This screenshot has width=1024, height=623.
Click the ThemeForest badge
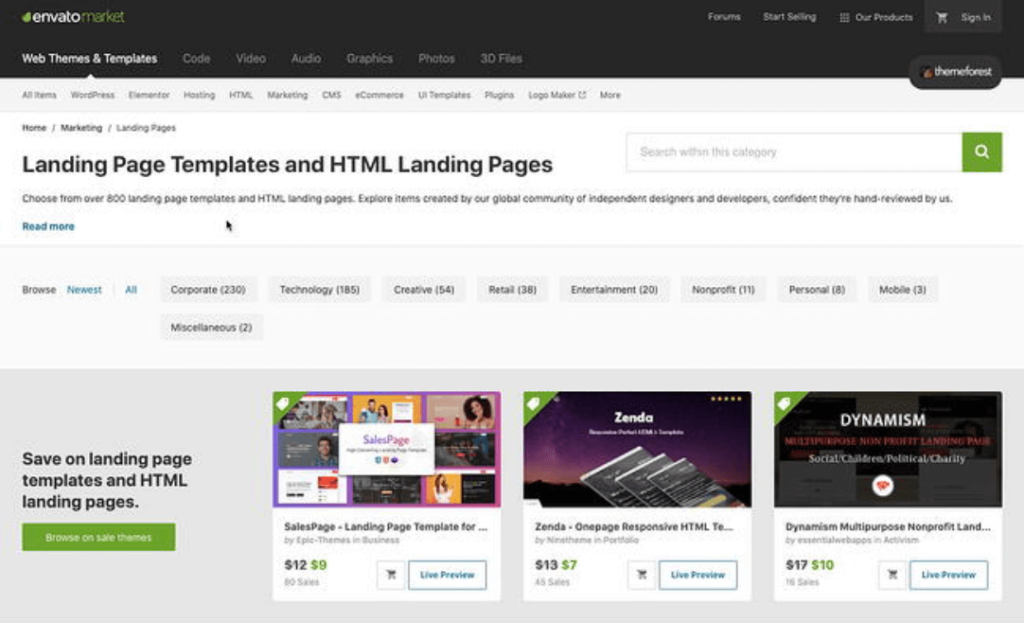(x=955, y=72)
